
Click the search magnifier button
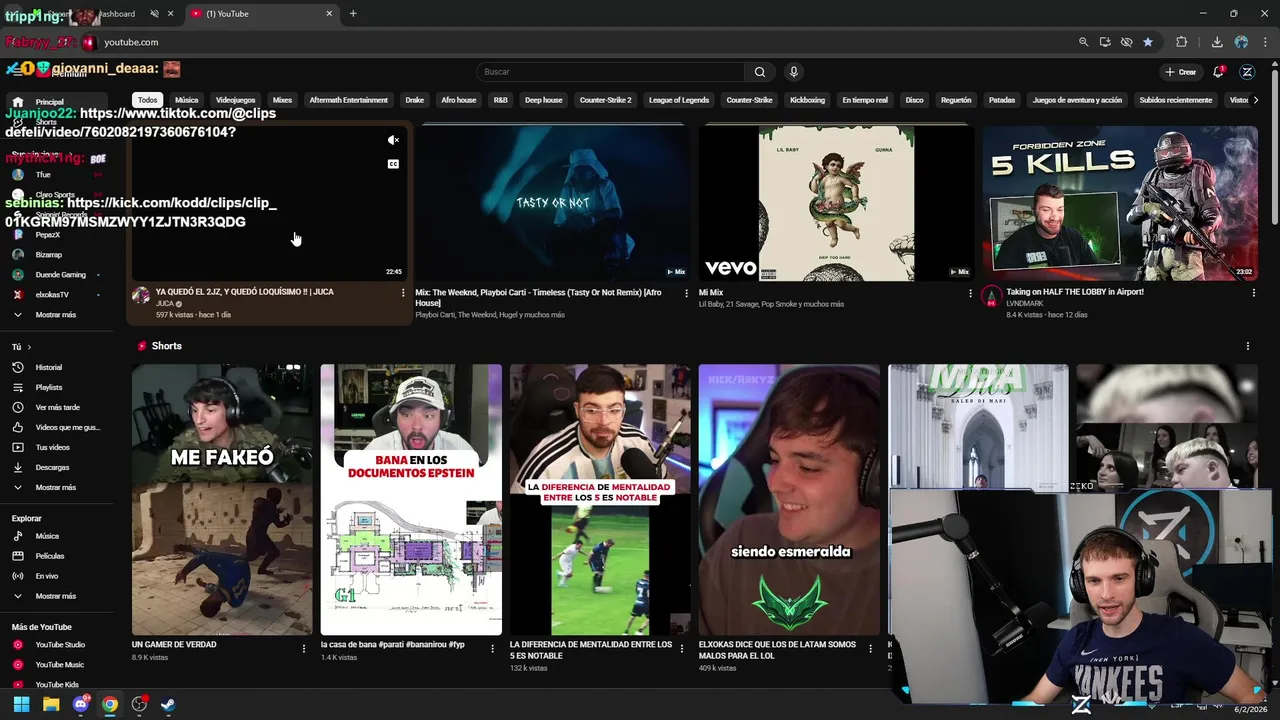click(760, 72)
